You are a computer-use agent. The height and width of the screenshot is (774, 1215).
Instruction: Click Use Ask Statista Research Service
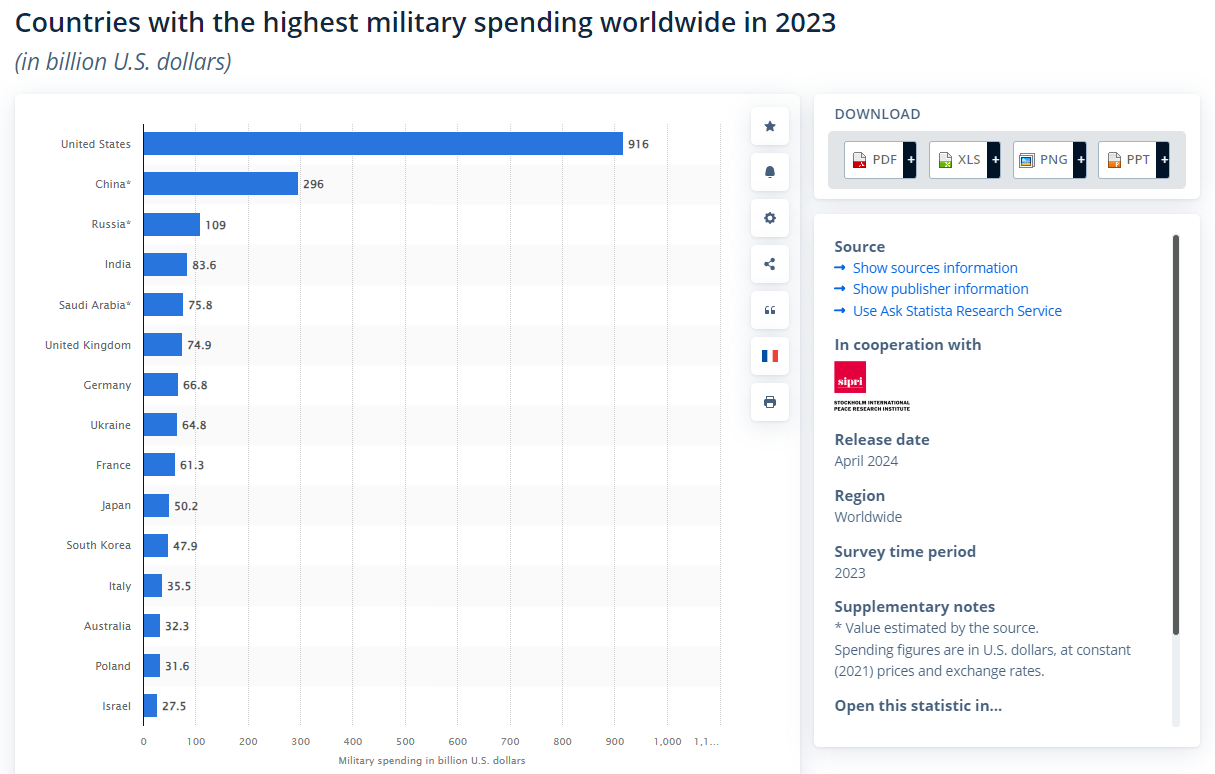[957, 310]
